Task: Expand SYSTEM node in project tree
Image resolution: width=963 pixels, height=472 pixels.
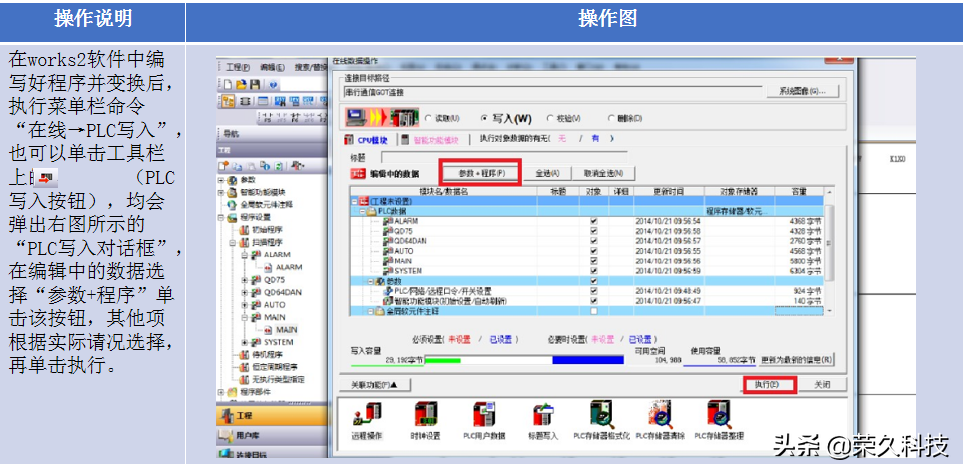Action: point(246,342)
